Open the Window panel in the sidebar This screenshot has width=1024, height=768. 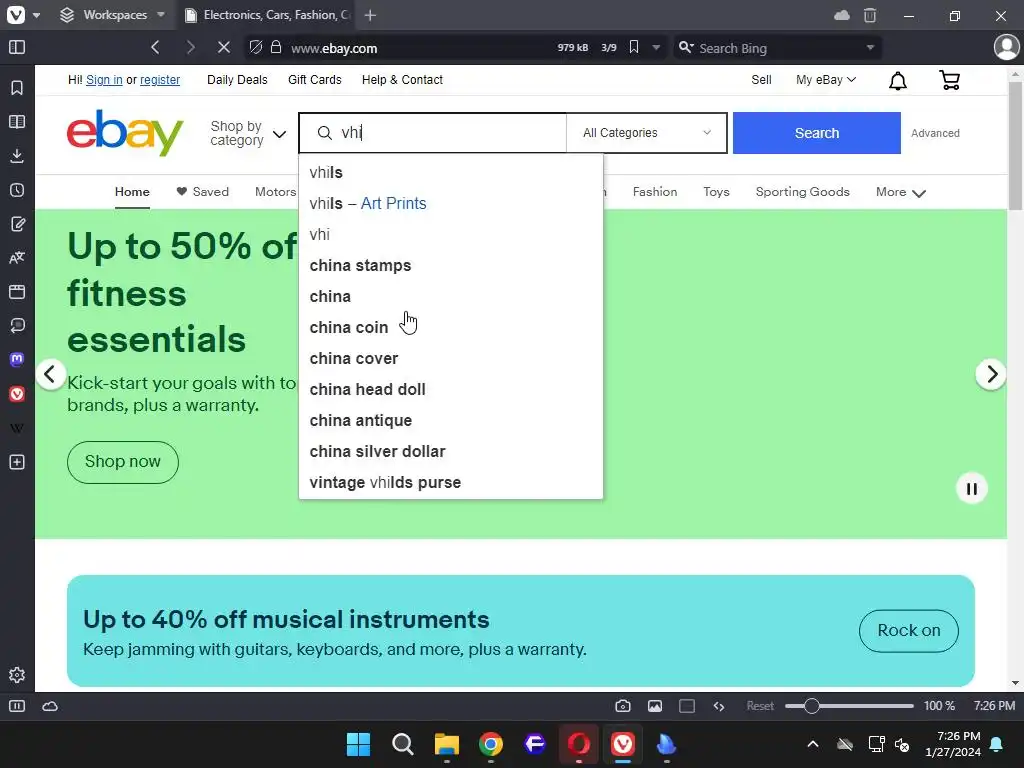click(x=17, y=291)
